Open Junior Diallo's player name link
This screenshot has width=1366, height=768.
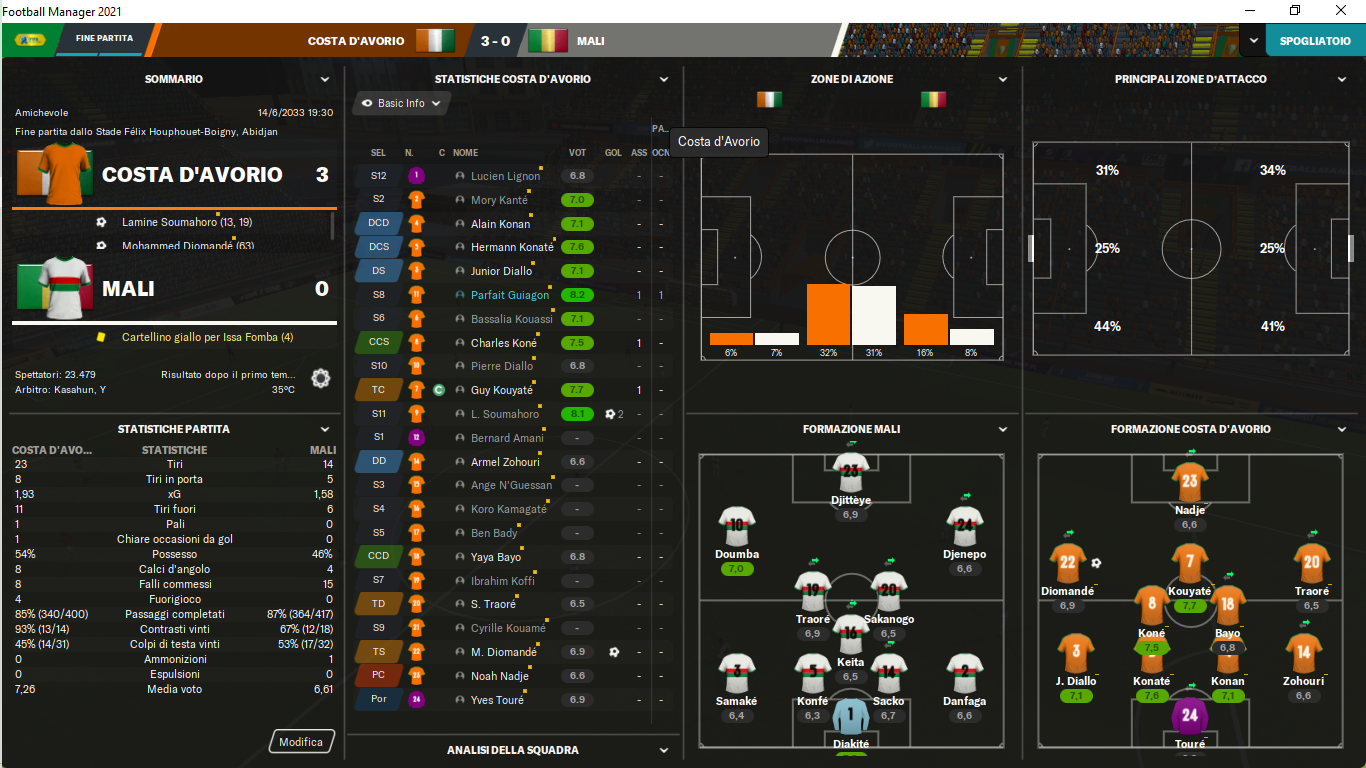coord(502,271)
